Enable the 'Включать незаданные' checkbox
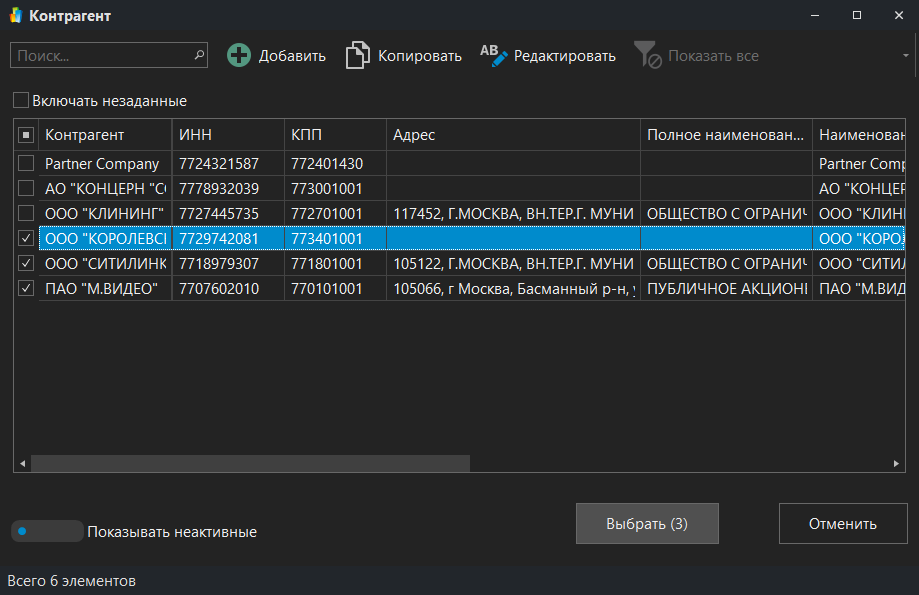Screen dimensions: 919x595 pyautogui.click(x=21, y=101)
